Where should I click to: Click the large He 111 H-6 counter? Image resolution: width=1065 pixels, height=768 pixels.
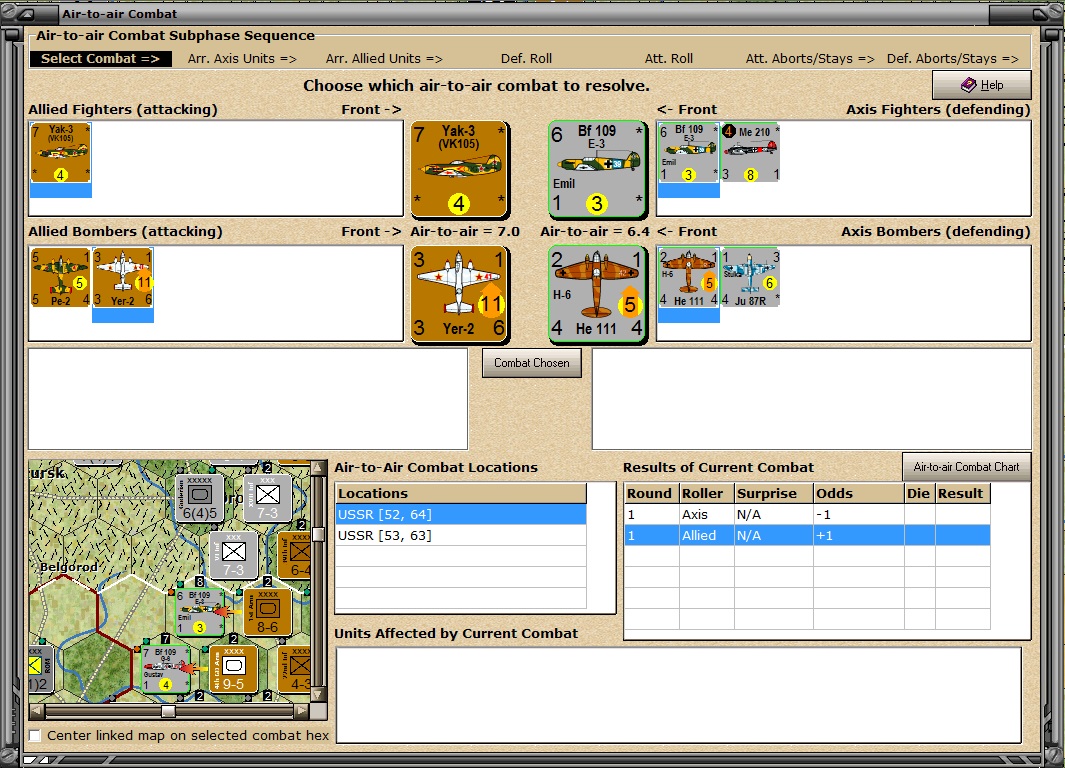click(x=597, y=294)
